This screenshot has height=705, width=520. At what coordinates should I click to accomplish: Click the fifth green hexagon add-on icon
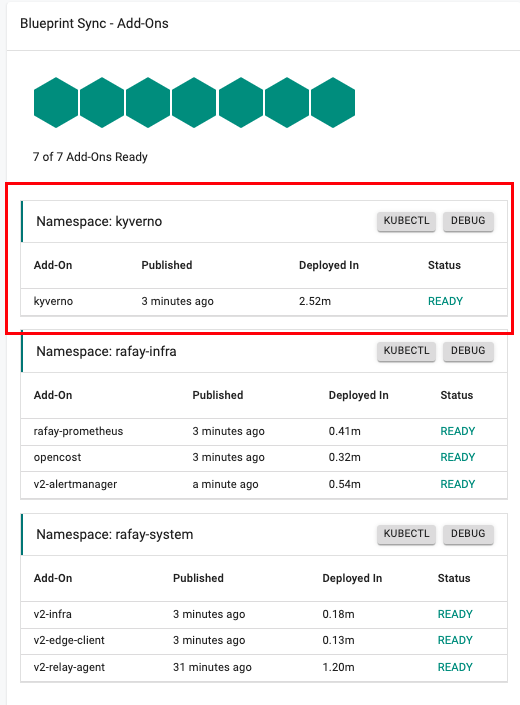tap(241, 103)
